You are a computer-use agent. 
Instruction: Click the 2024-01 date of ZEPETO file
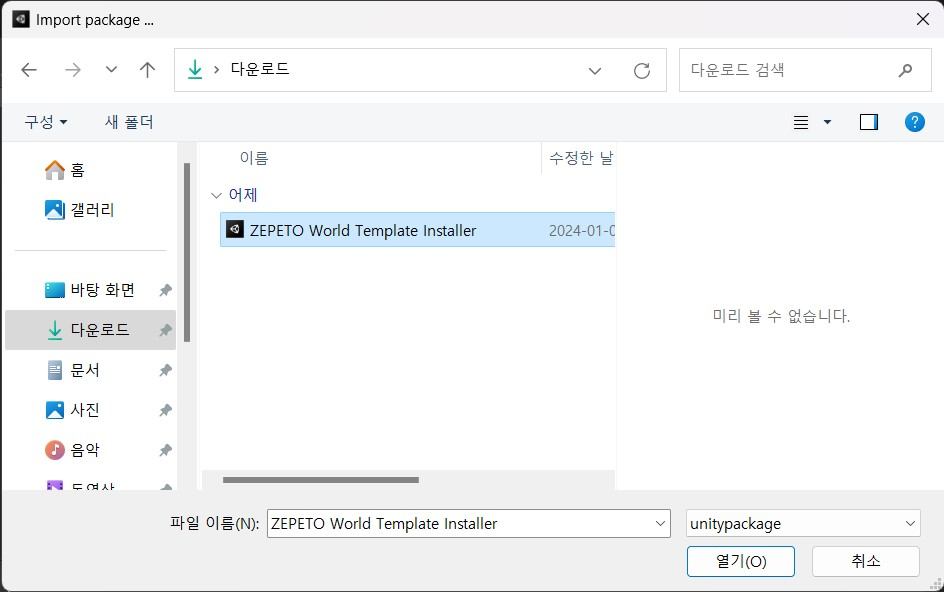coord(582,231)
